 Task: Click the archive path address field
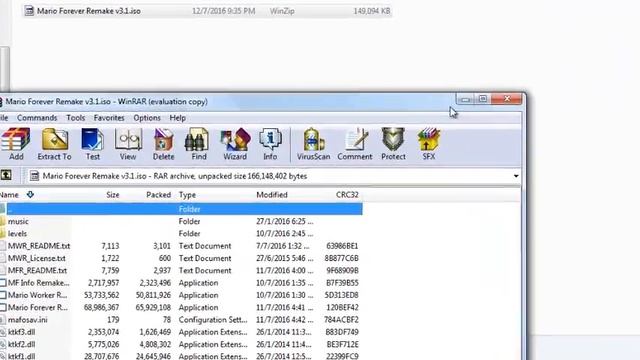[273, 176]
